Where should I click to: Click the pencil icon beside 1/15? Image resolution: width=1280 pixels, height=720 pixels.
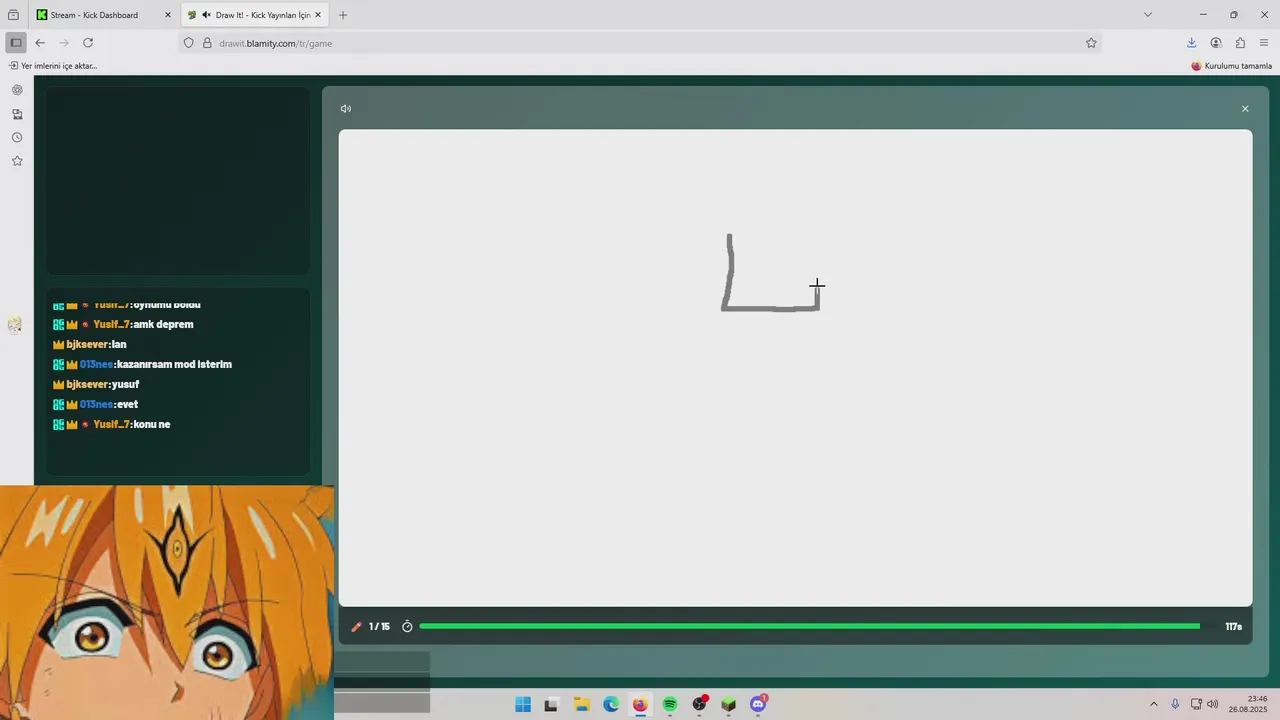click(x=356, y=627)
